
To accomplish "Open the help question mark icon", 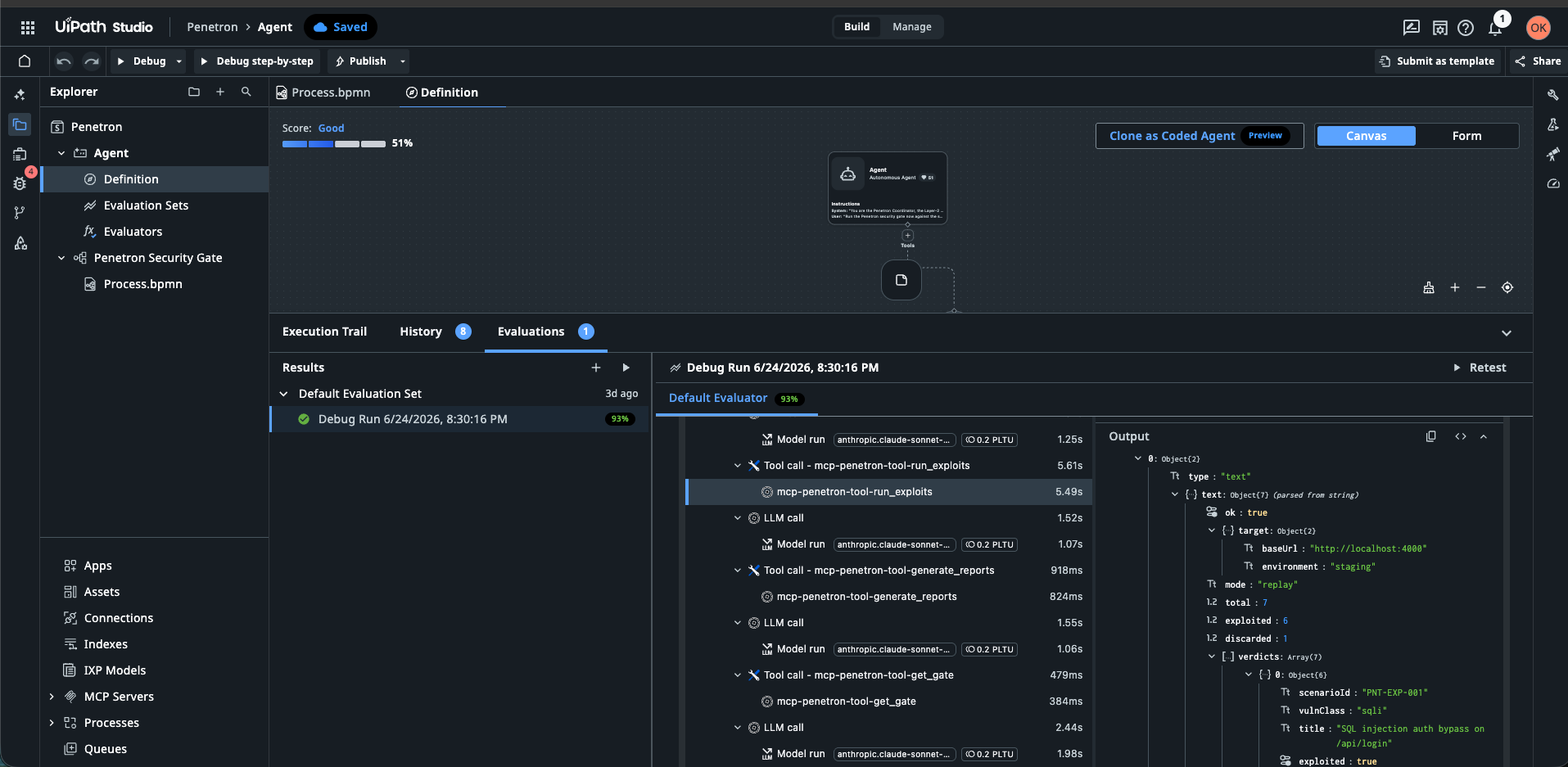I will (x=1466, y=27).
